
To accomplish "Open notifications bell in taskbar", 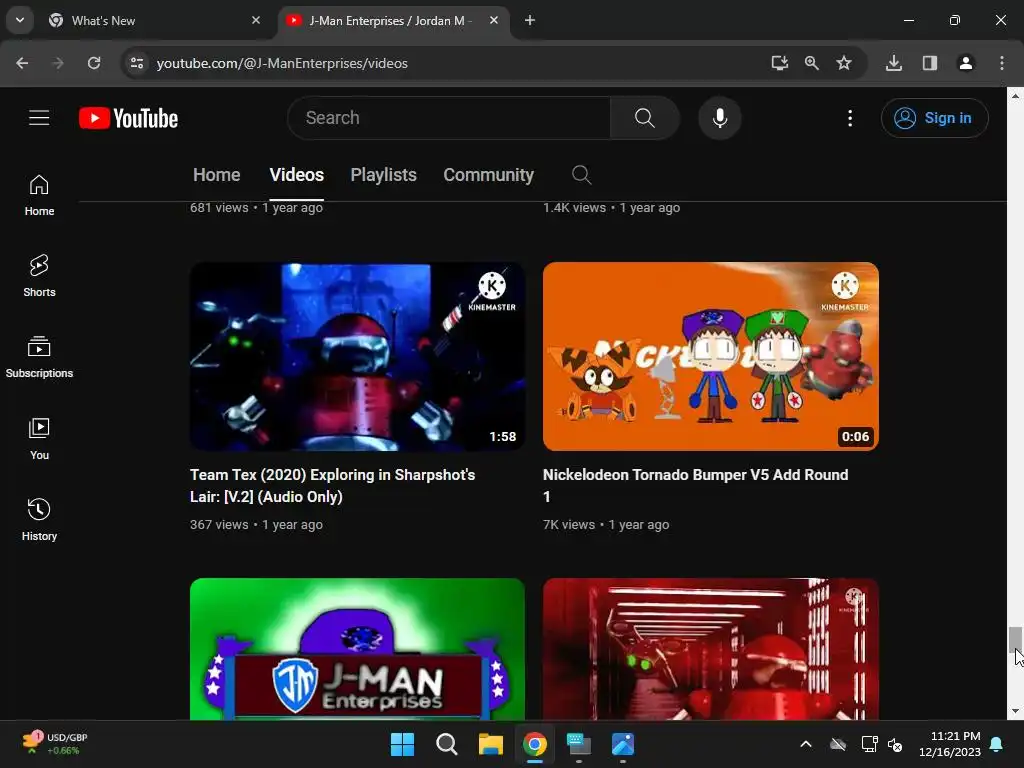I will coord(997,744).
